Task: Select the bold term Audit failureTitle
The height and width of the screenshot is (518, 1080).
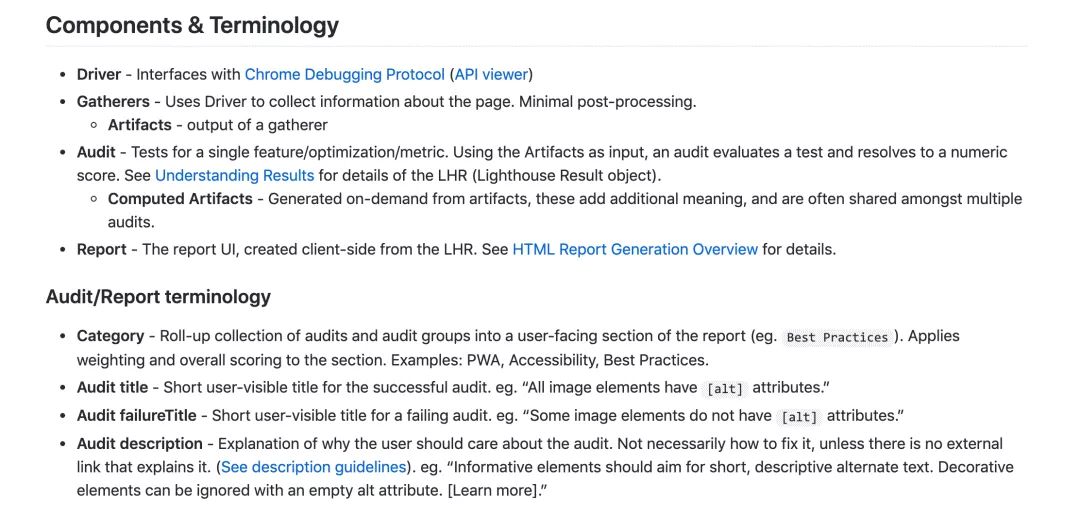Action: (136, 416)
